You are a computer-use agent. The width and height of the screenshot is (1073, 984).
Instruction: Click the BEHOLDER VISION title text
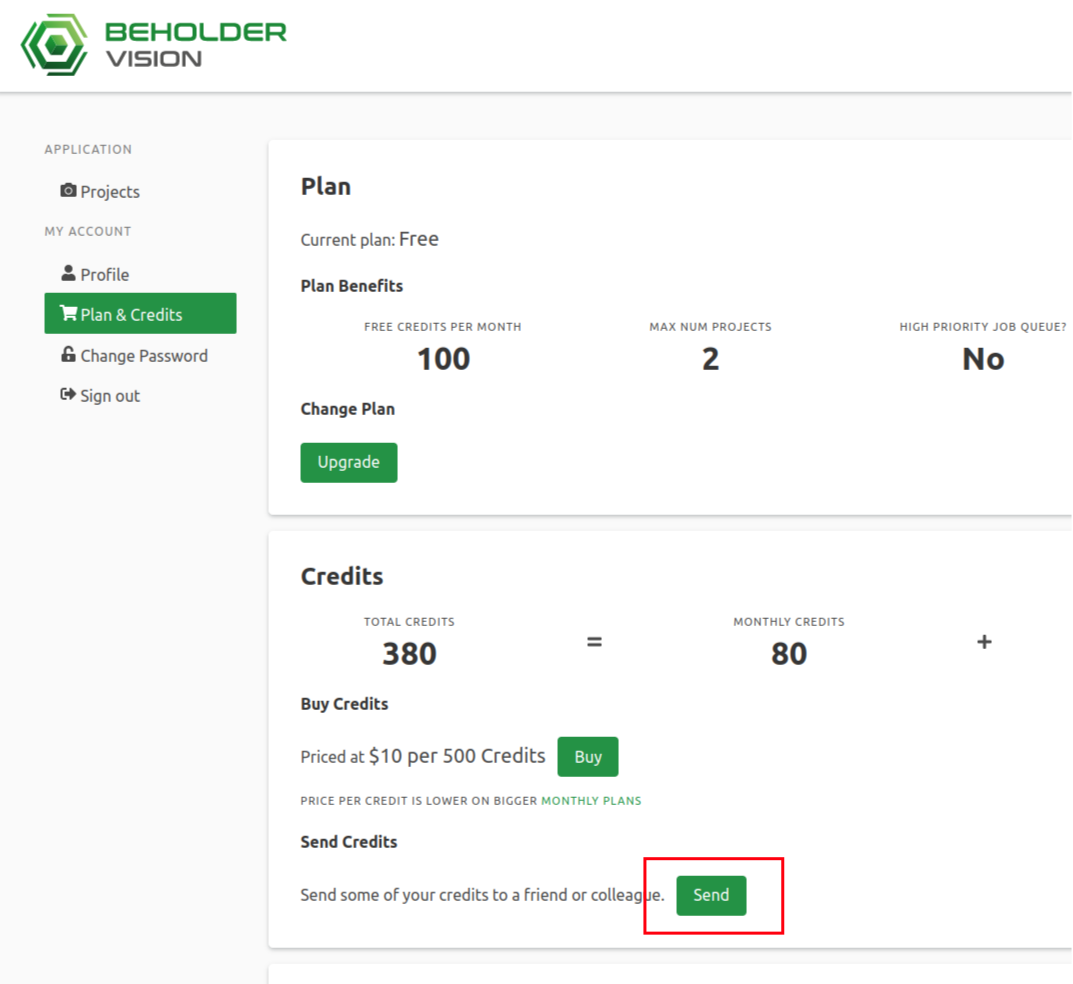(x=196, y=45)
